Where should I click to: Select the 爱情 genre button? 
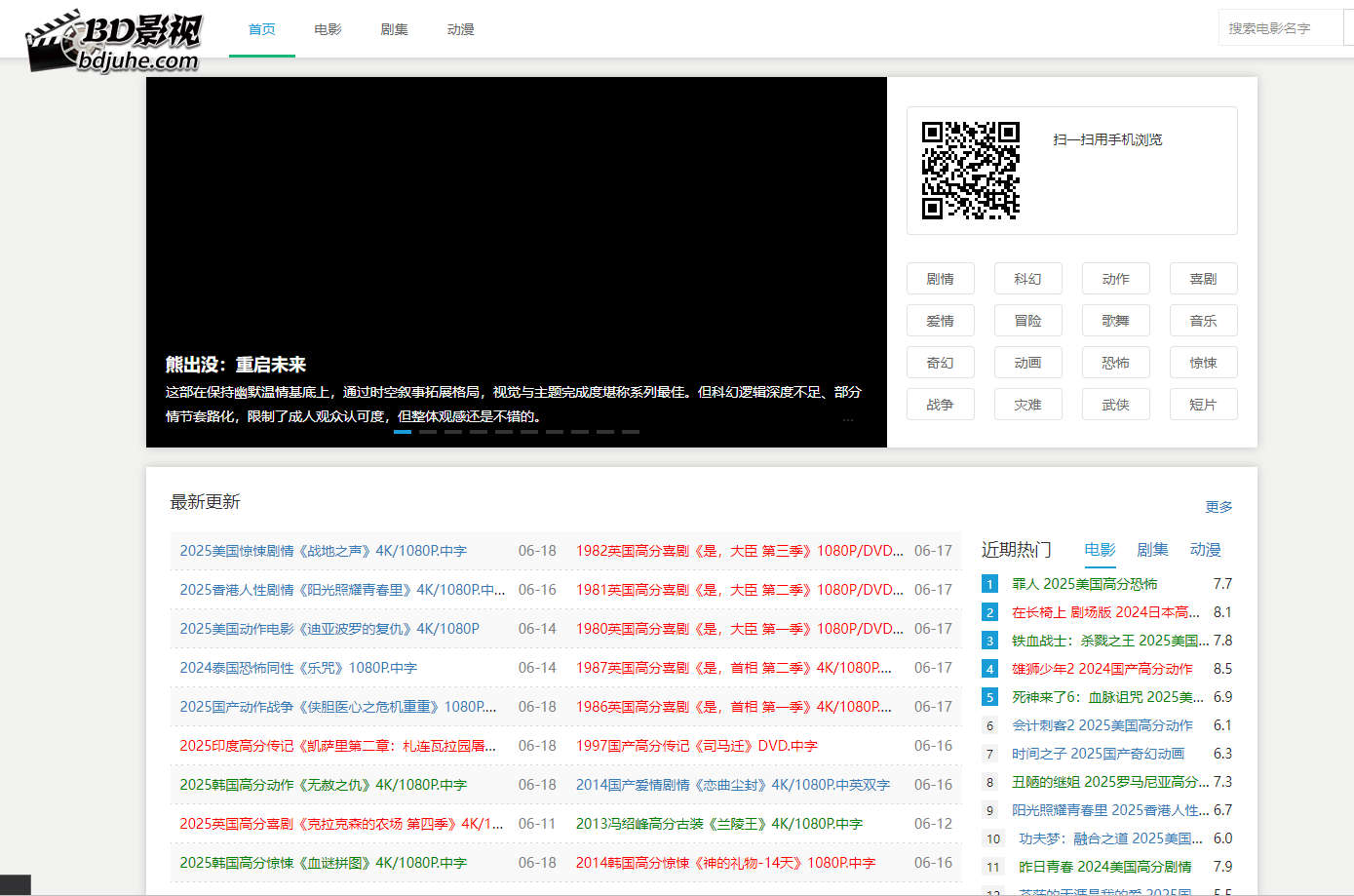[941, 321]
